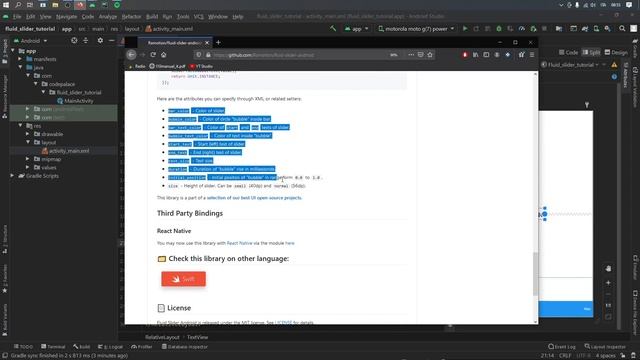Expand the mipmap folder
The width and height of the screenshot is (640, 360).
(28, 159)
